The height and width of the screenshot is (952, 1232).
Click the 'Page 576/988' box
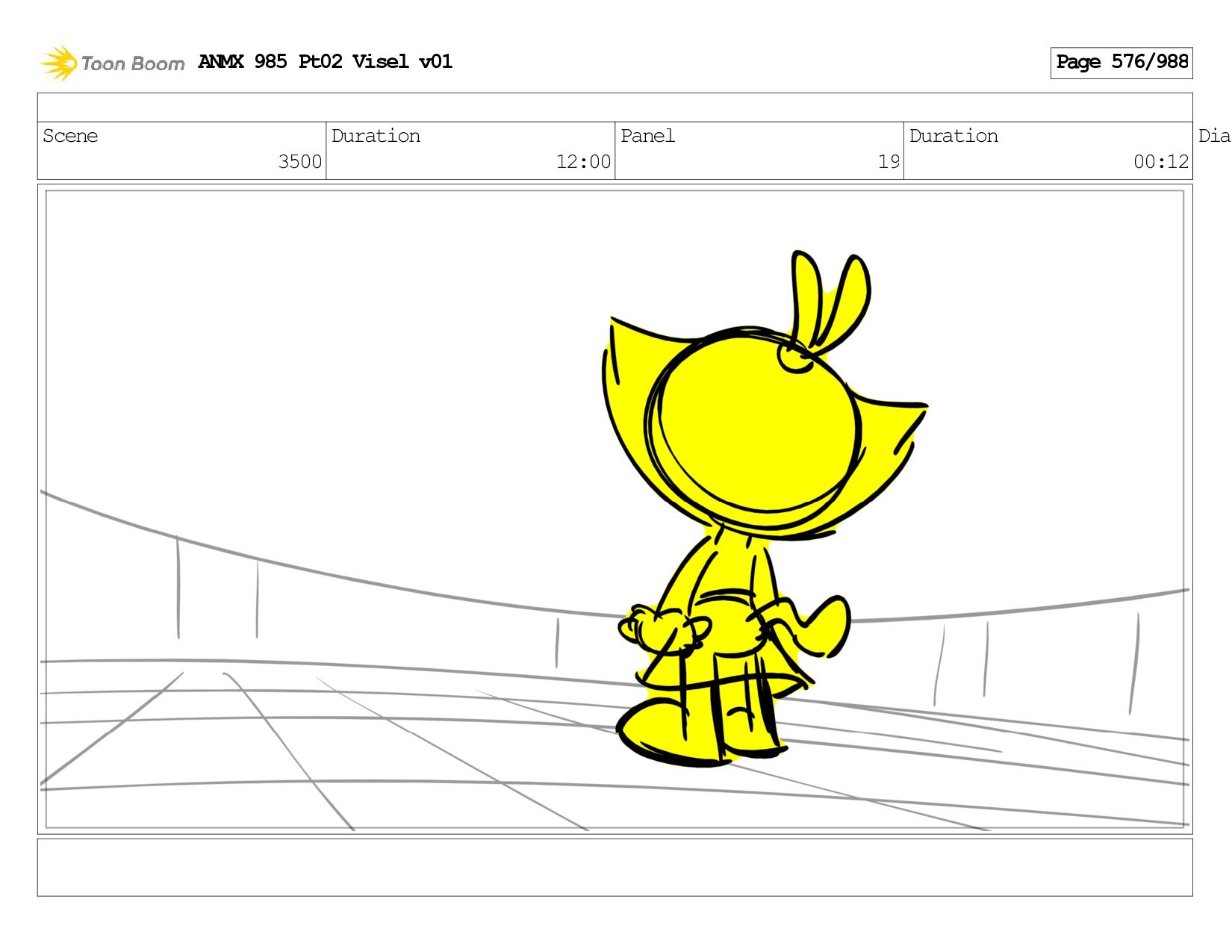(1121, 63)
